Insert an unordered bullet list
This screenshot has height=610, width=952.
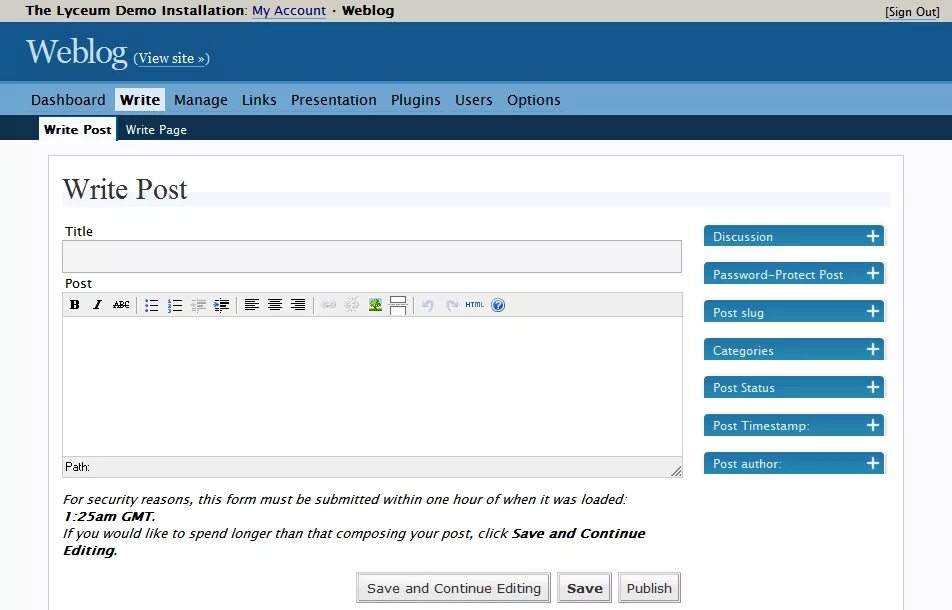click(151, 305)
